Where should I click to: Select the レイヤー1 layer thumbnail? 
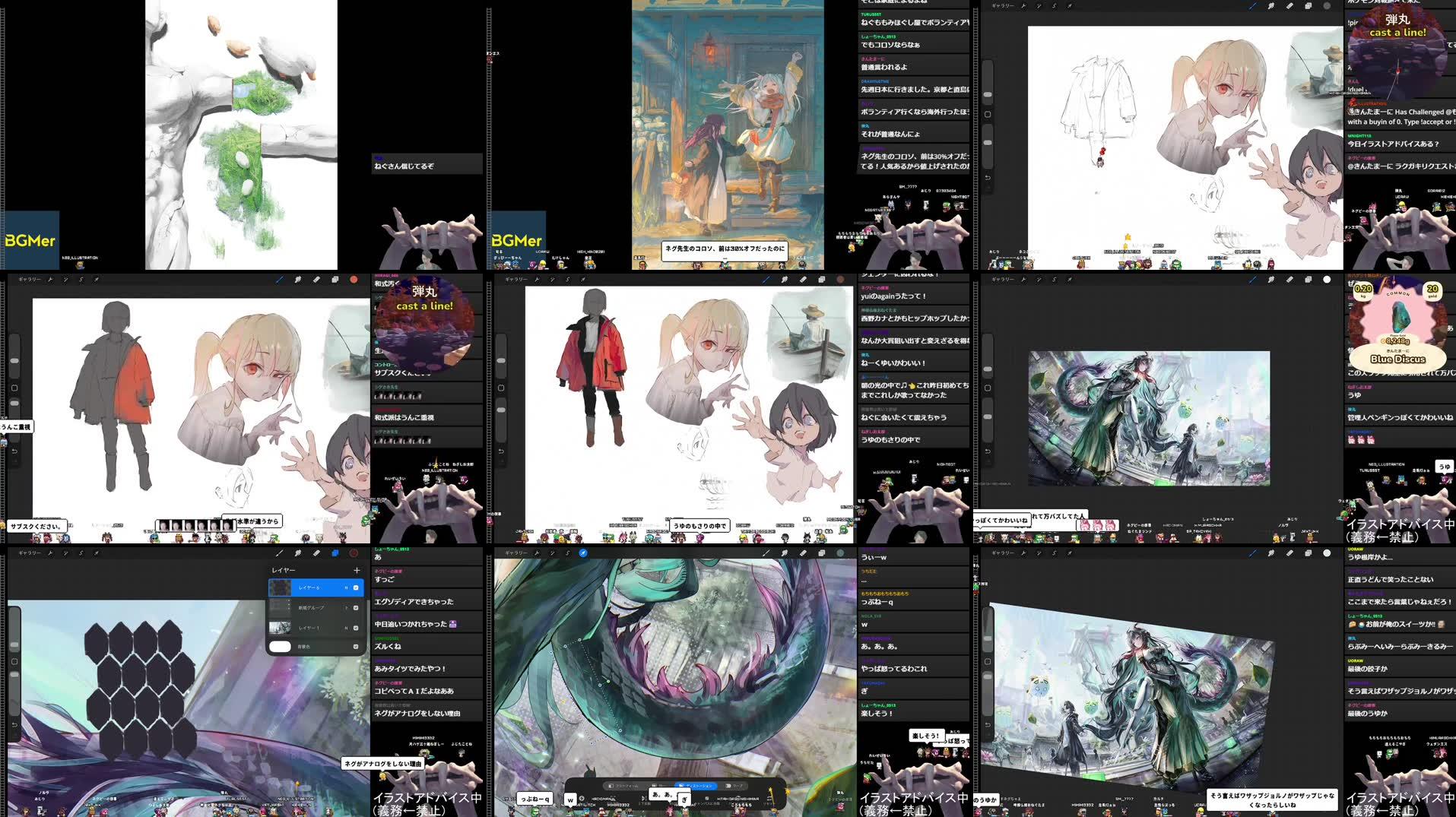point(279,629)
